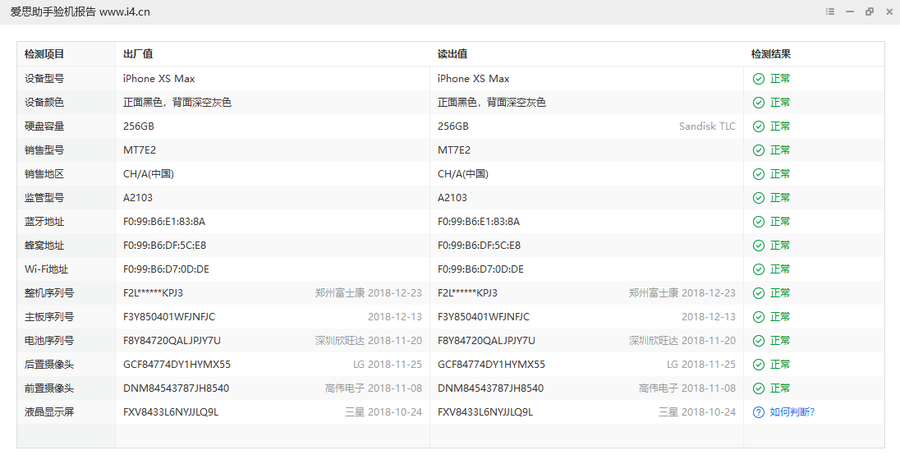Click the 出厂值 column header
Image resolution: width=900 pixels, height=455 pixels.
138,54
